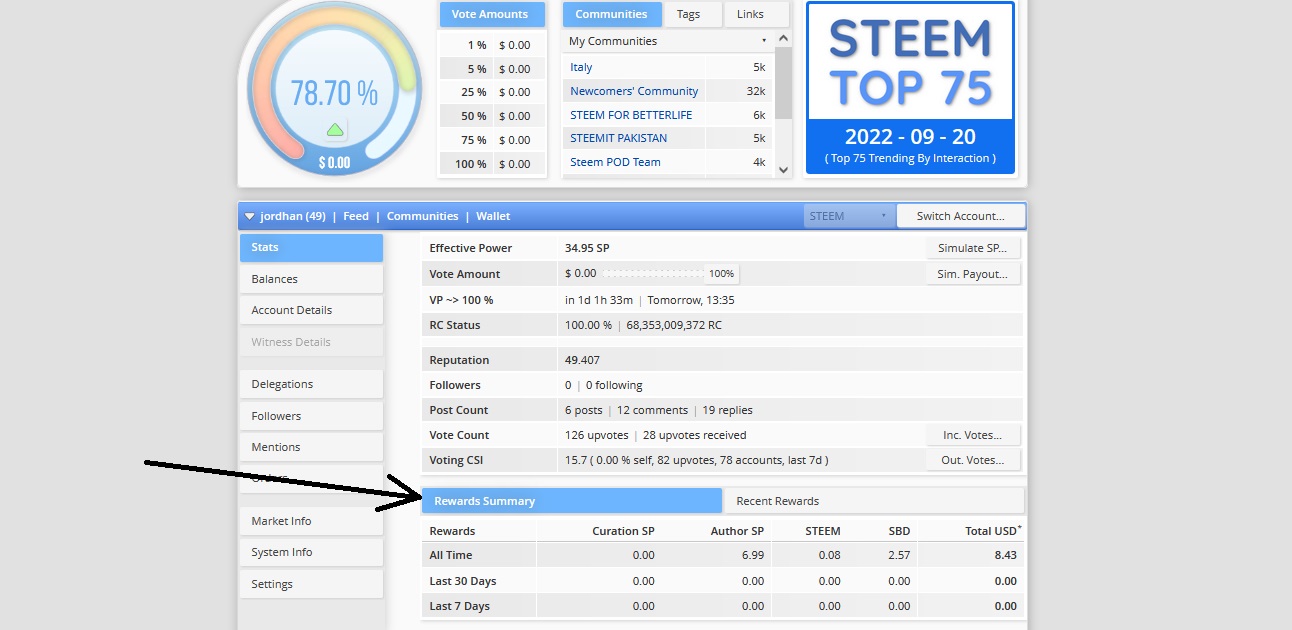Click the 1 % vote amount row
The width and height of the screenshot is (1292, 630).
point(492,45)
